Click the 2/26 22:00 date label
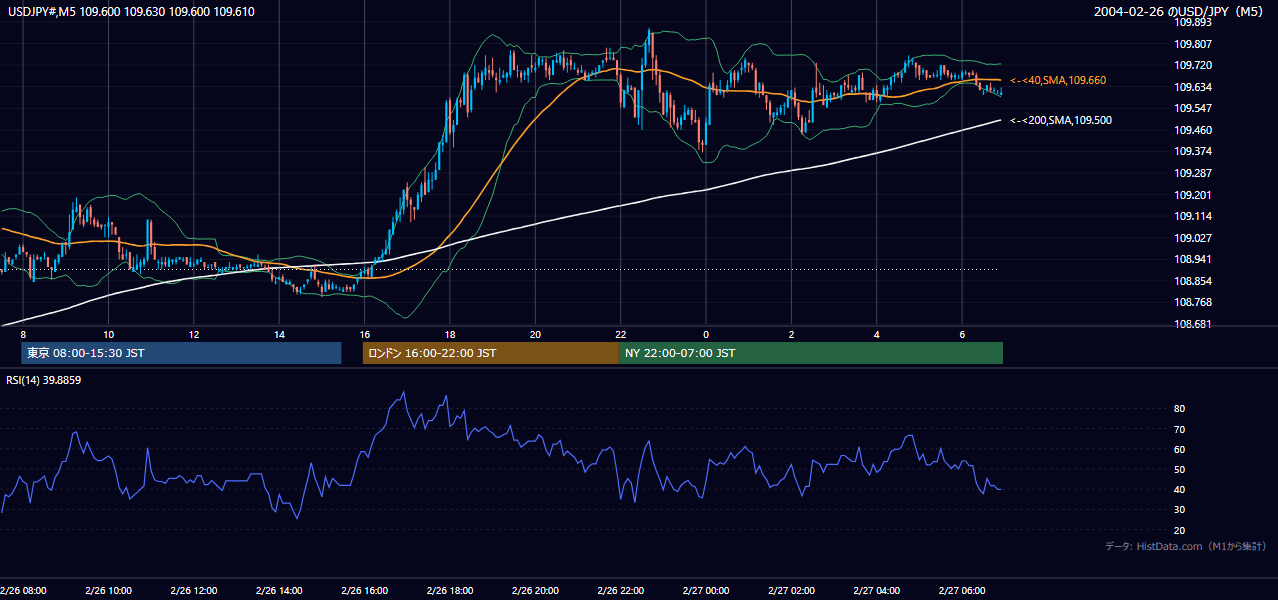The width and height of the screenshot is (1278, 600). coord(620,590)
